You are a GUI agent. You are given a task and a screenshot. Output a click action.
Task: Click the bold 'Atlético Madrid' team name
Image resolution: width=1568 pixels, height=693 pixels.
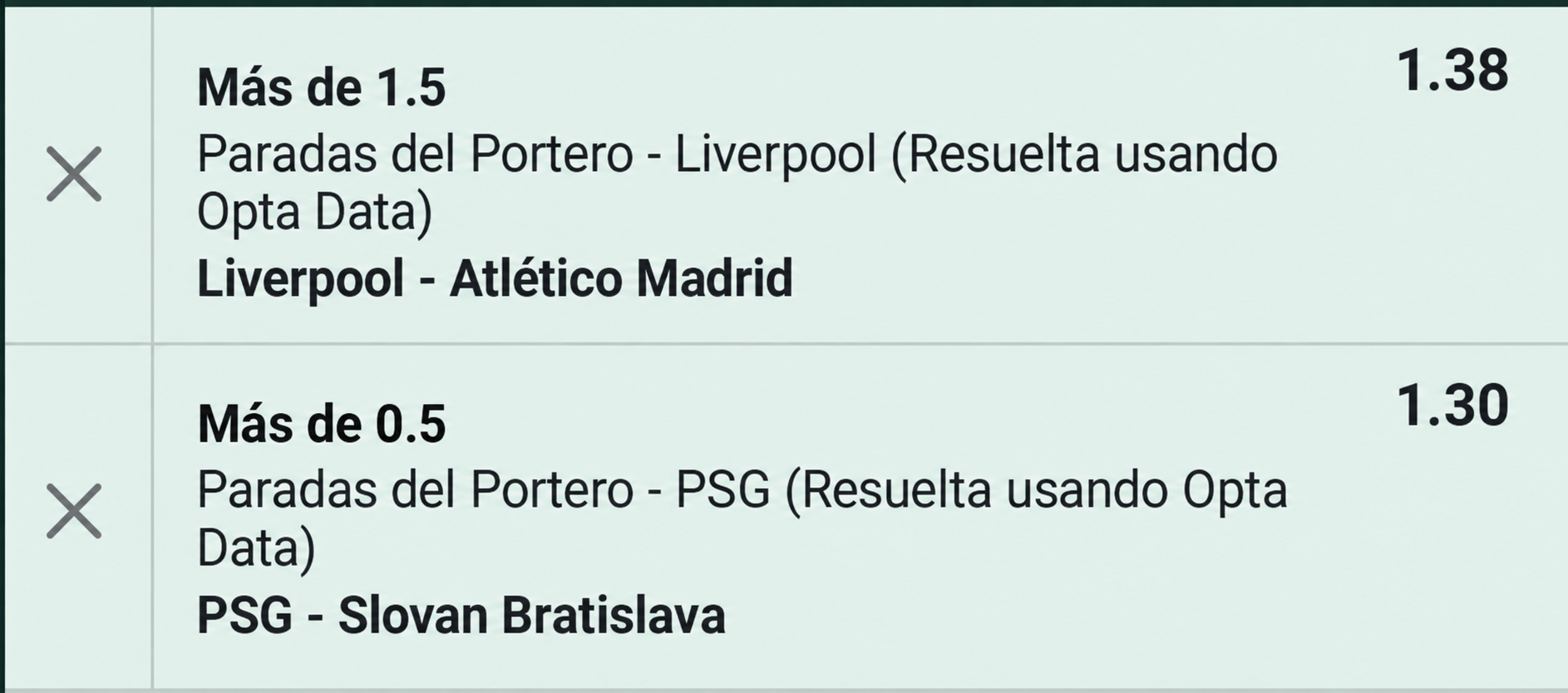pyautogui.click(x=621, y=278)
